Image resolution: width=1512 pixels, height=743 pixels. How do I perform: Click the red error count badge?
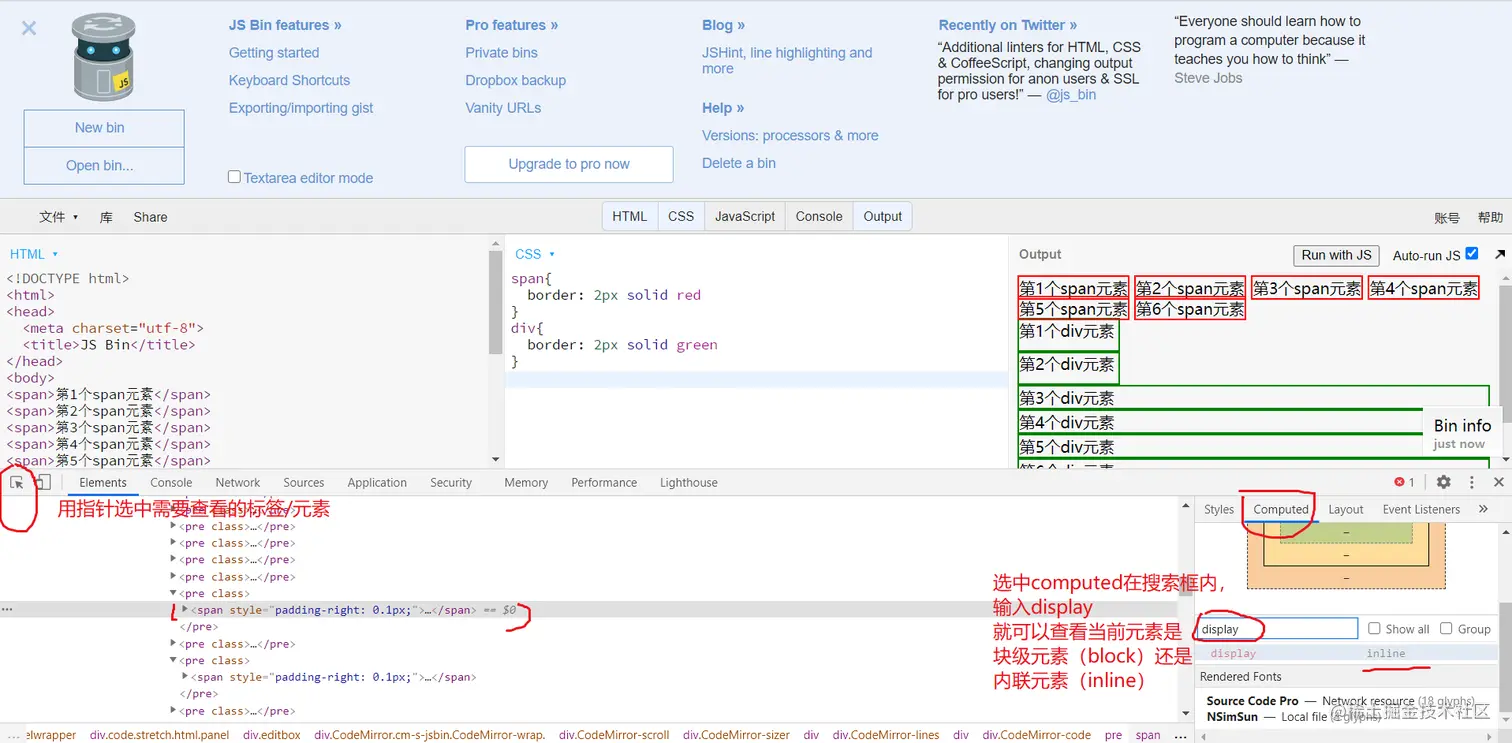point(1404,482)
